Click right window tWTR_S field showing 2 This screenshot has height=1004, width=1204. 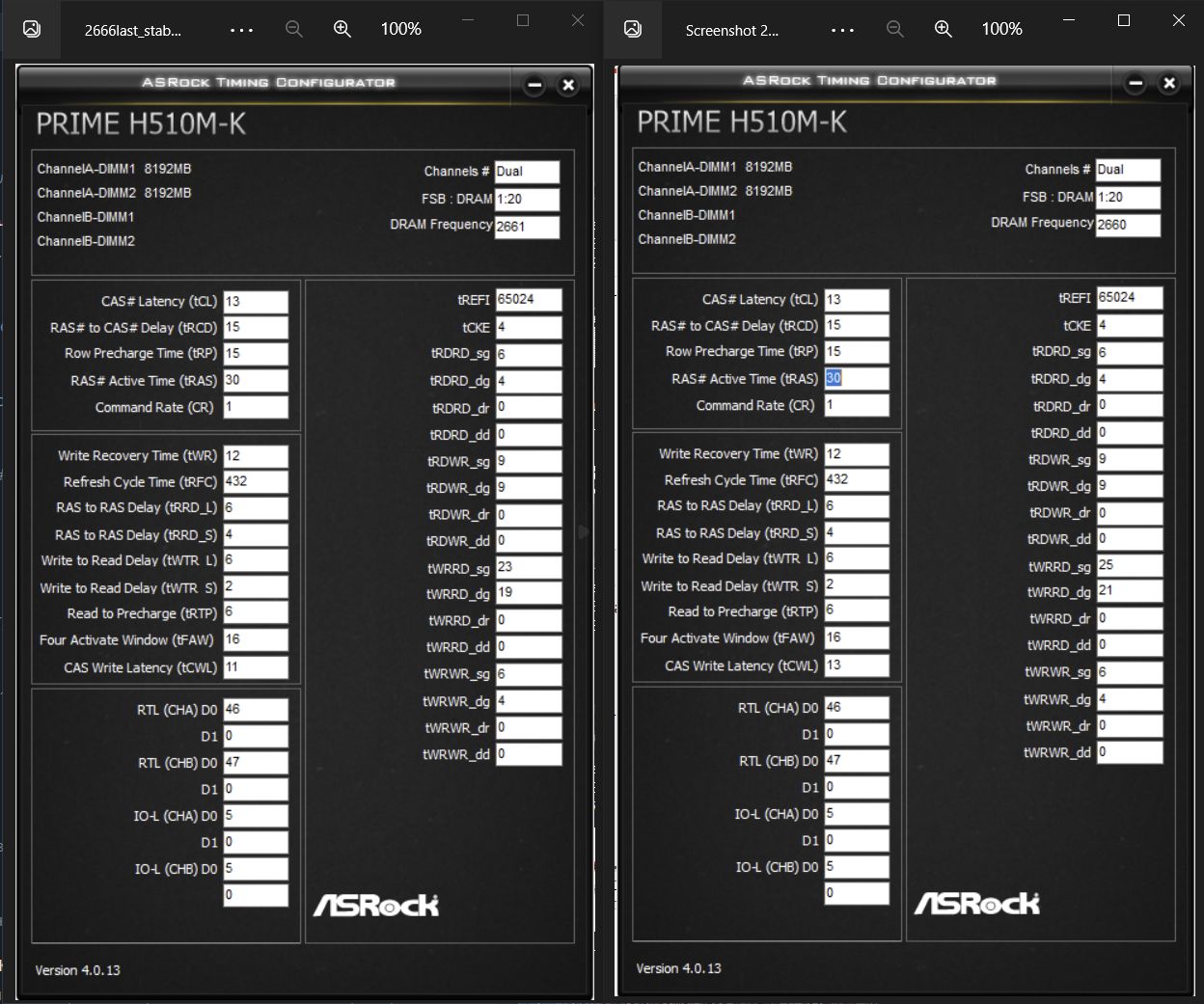click(x=857, y=584)
